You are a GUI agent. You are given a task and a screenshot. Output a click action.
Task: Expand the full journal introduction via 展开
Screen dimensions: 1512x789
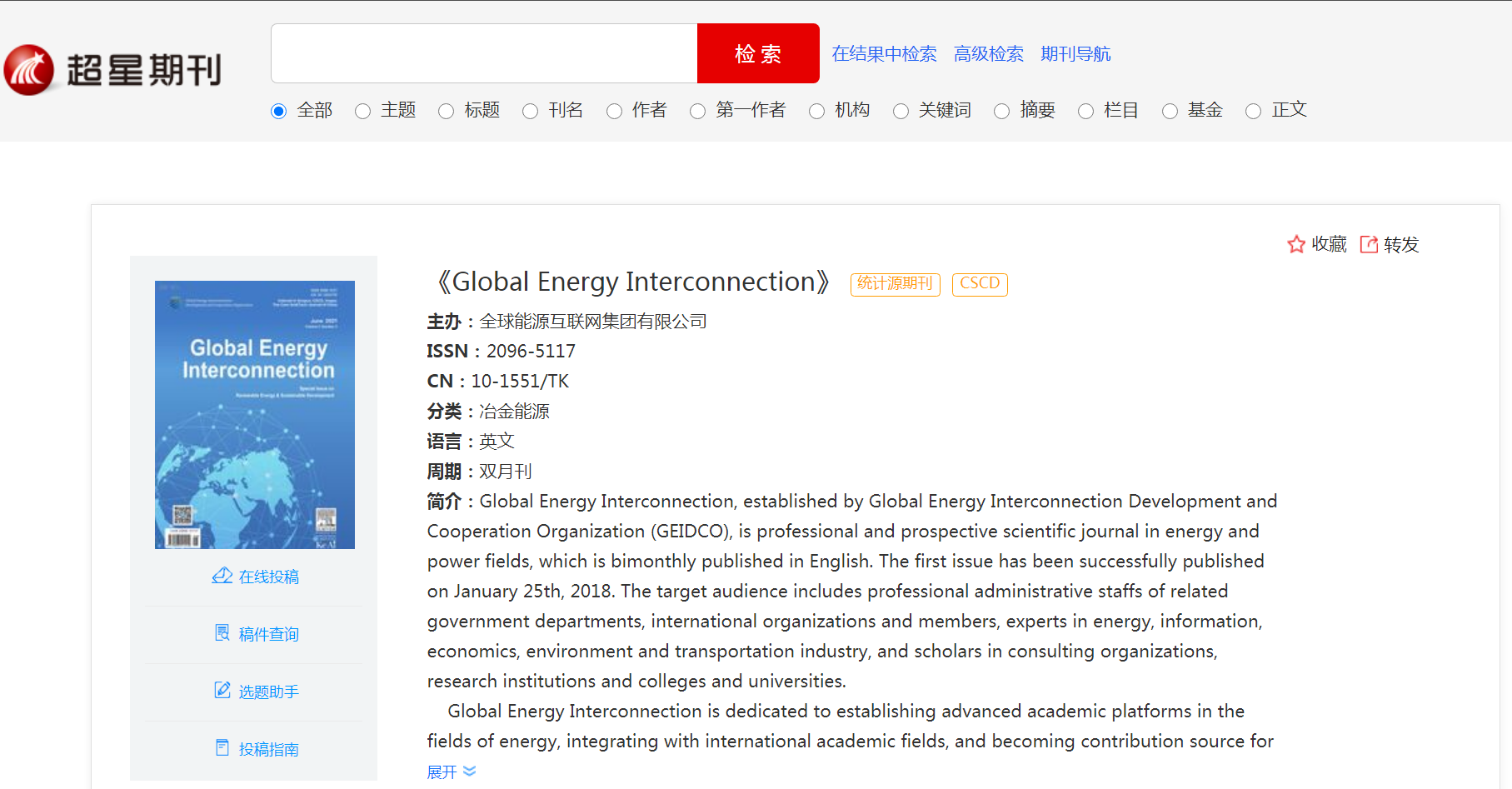pos(452,772)
